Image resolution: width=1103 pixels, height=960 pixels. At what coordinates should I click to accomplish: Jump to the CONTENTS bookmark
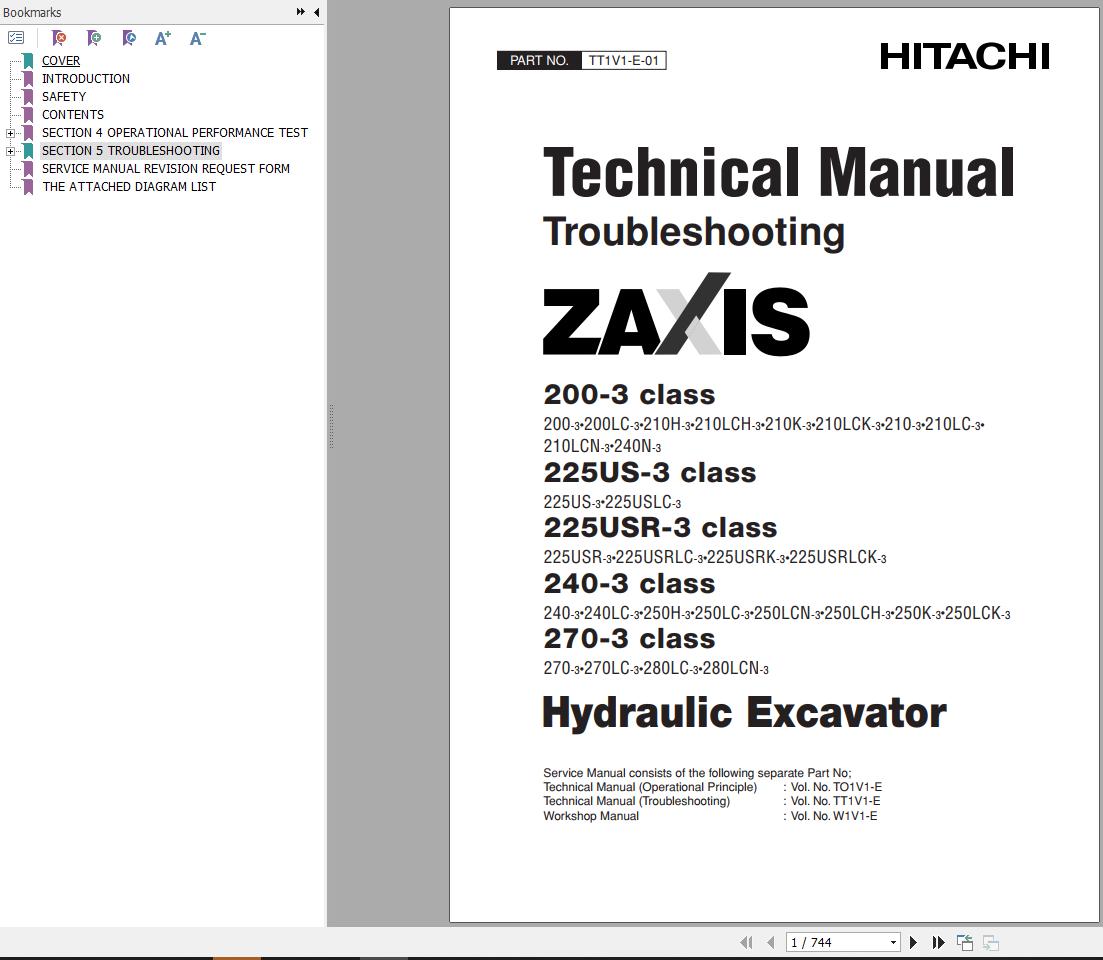point(72,115)
